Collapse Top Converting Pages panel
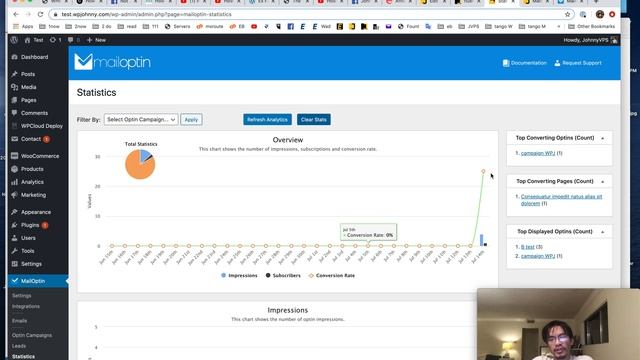Screen dimensions: 640x360 (x=602, y=182)
